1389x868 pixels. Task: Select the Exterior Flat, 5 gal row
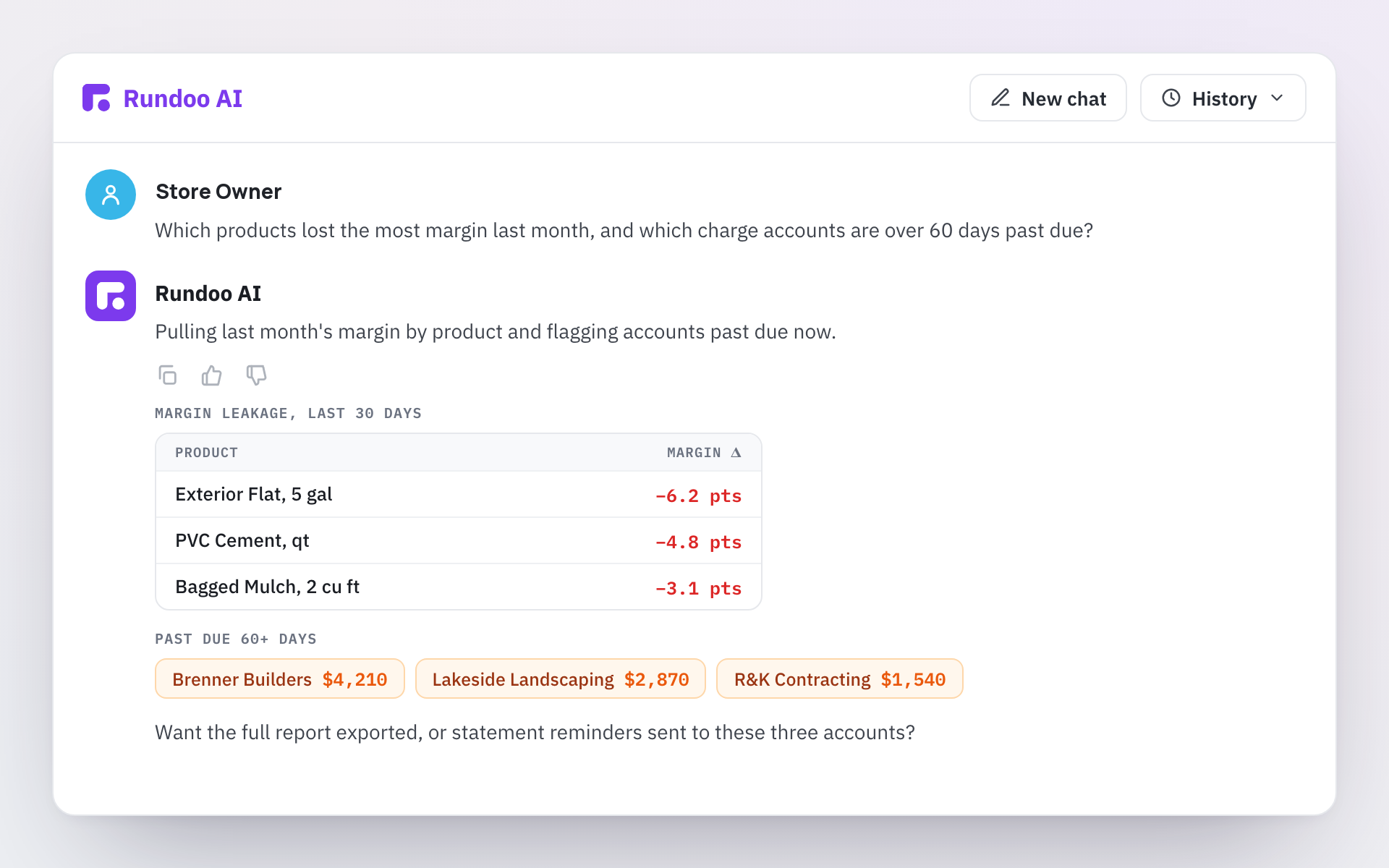tap(459, 495)
